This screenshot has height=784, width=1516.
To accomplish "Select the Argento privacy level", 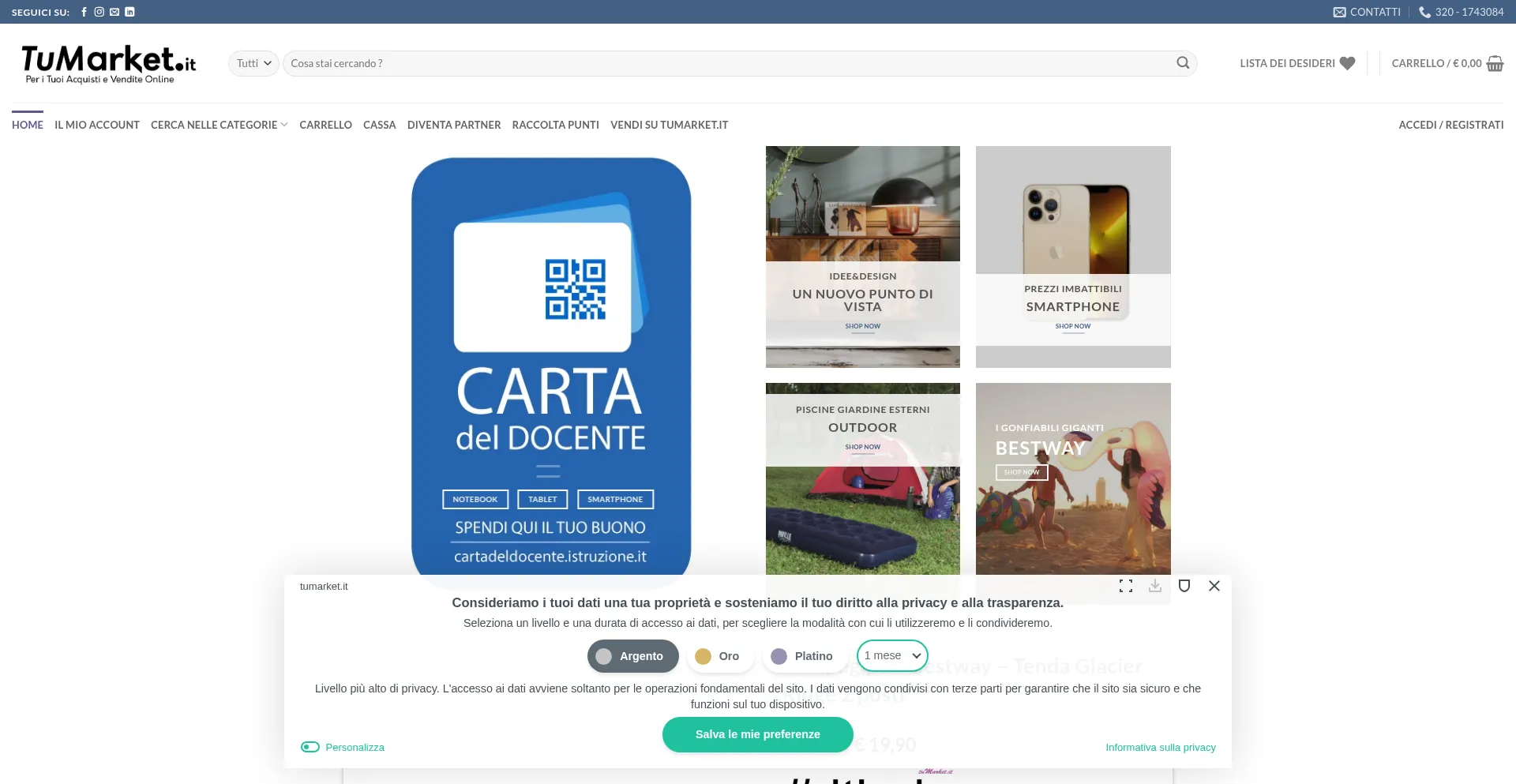I will tap(632, 656).
